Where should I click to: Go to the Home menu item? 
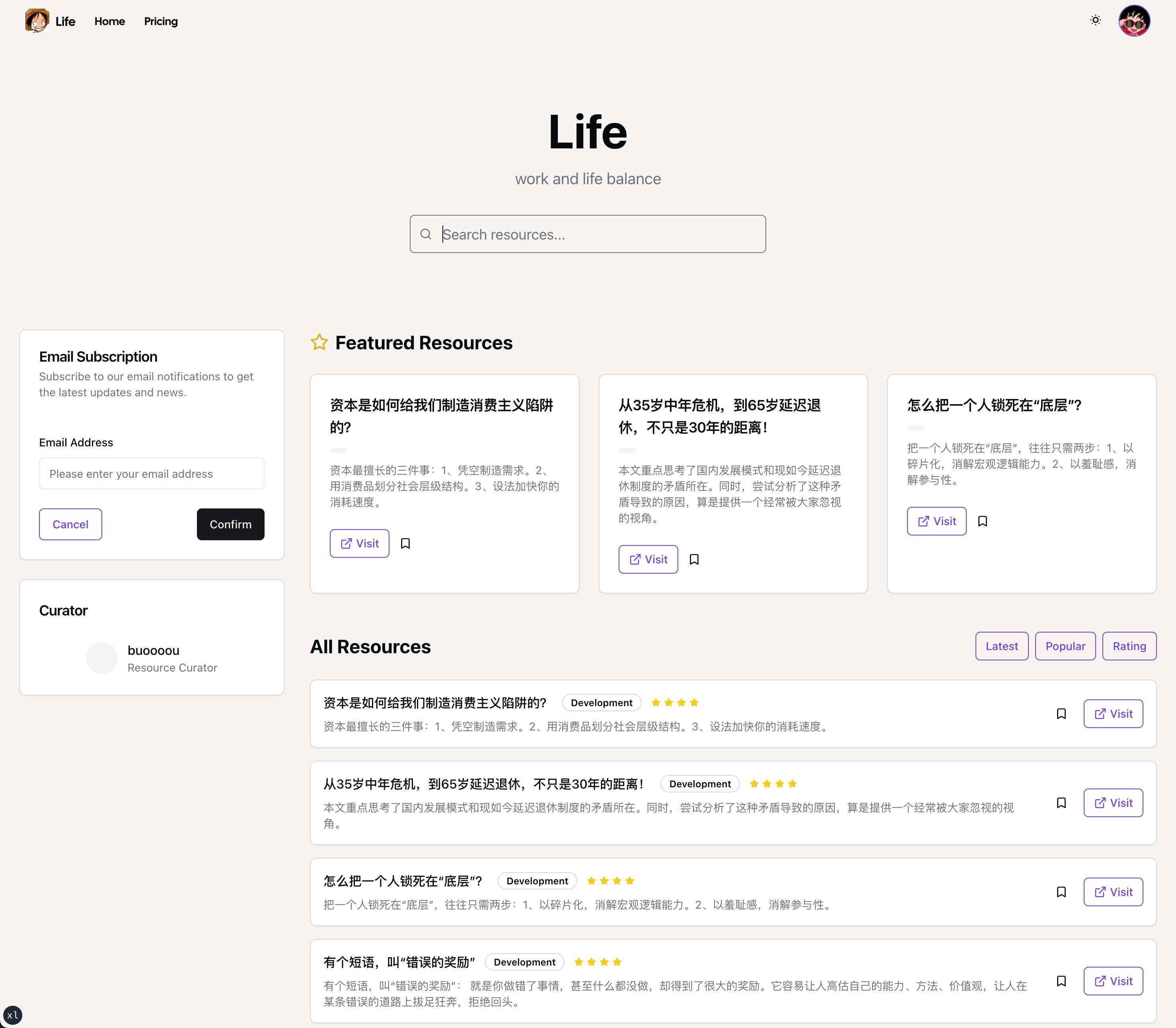pyautogui.click(x=109, y=21)
